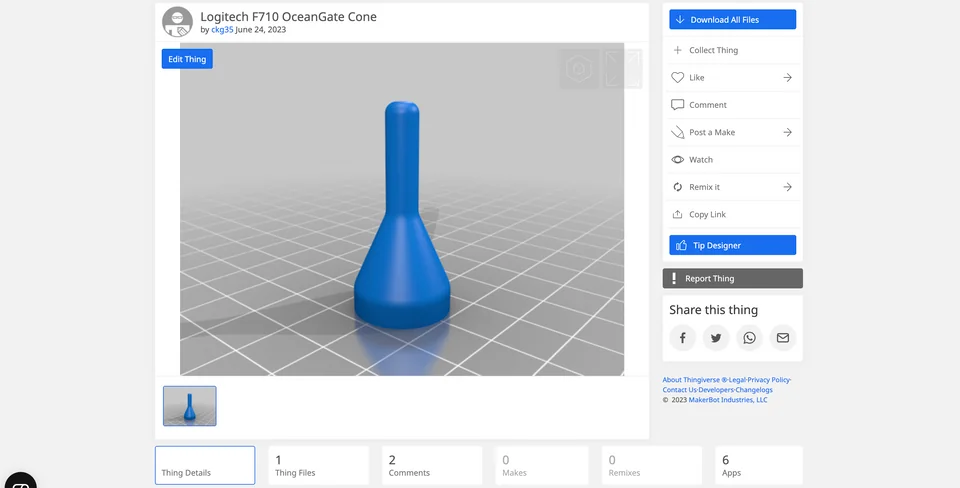Open the Legal link
Image resolution: width=960 pixels, height=488 pixels.
click(x=737, y=380)
